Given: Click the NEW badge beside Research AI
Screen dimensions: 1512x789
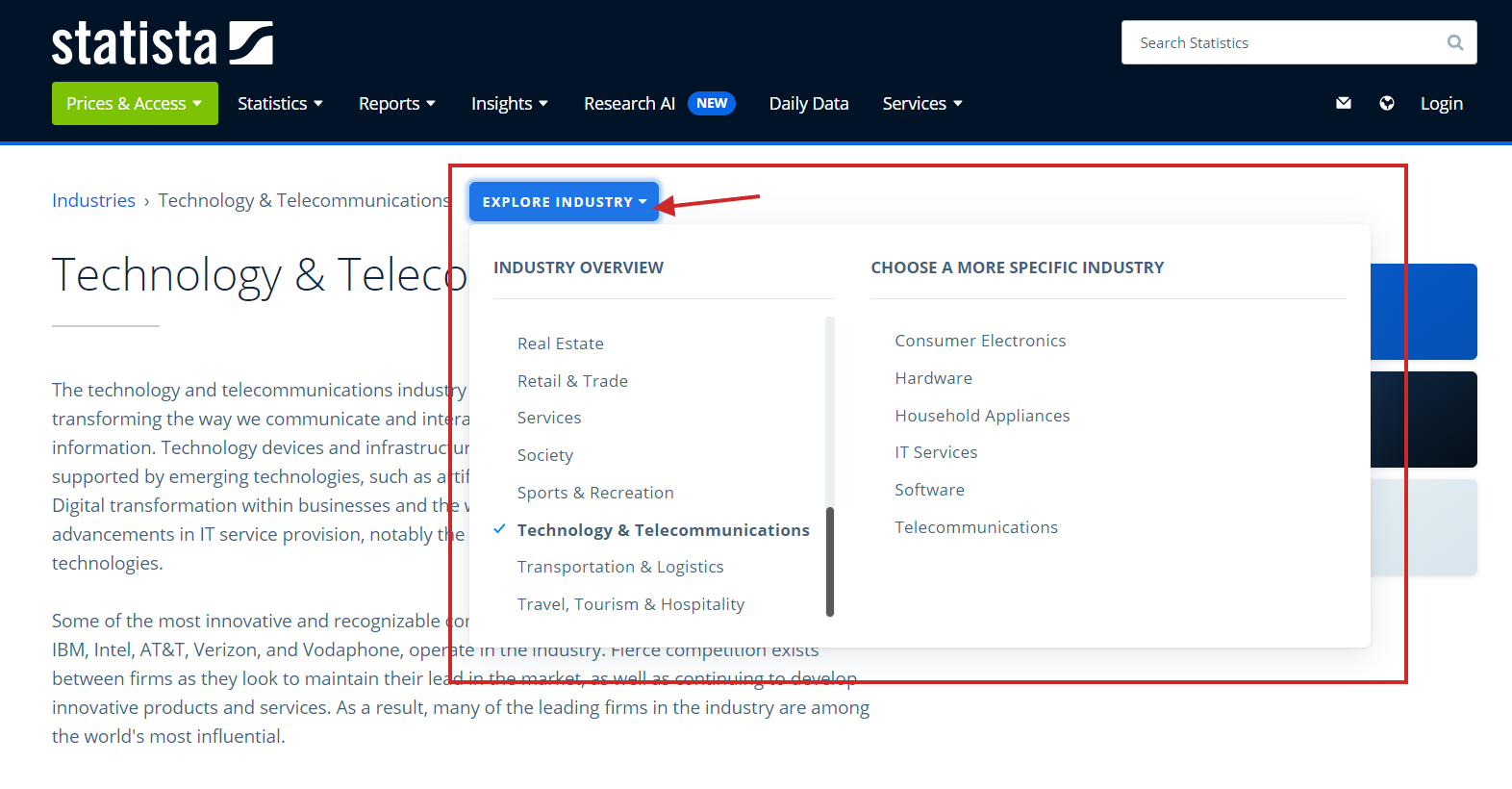Looking at the screenshot, I should pyautogui.click(x=711, y=103).
